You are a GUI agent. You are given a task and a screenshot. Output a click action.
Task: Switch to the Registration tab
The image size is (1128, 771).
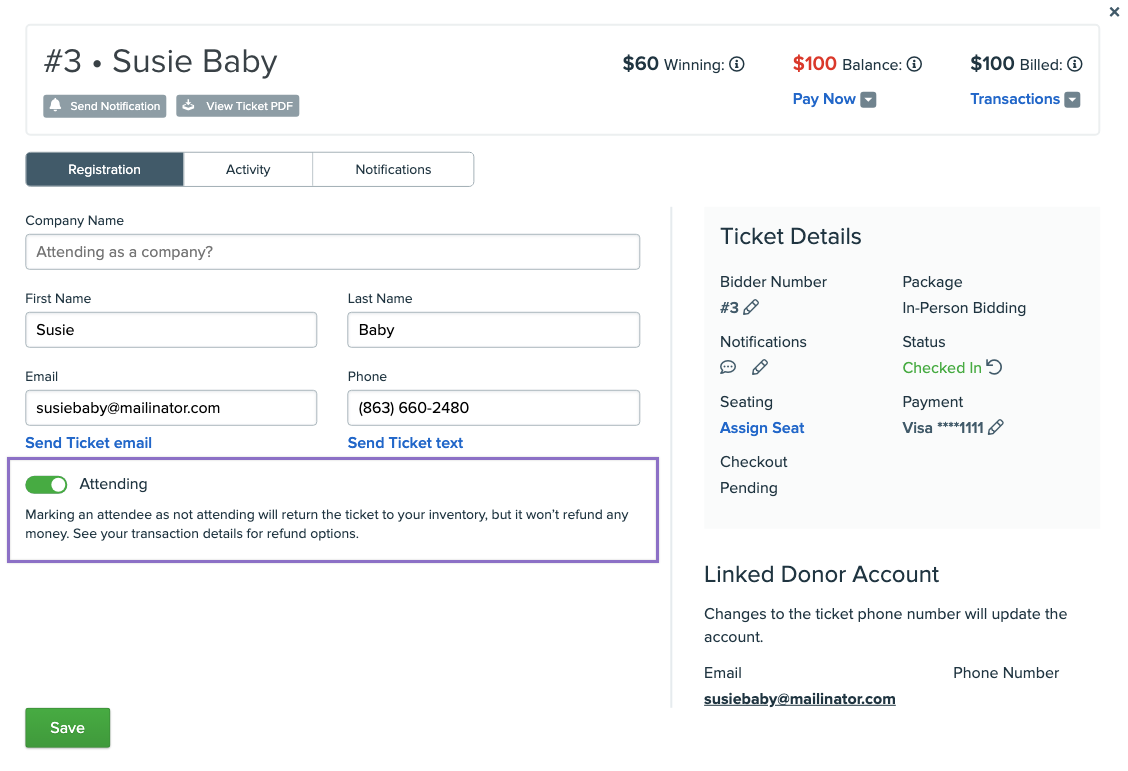104,170
